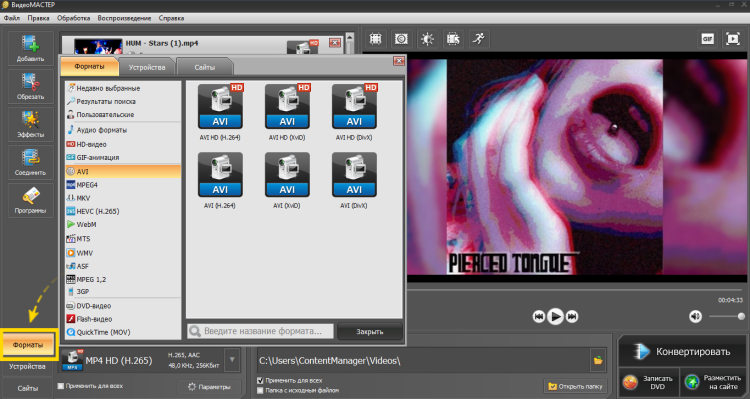Click the Устройства button at bottom left

coord(27,366)
